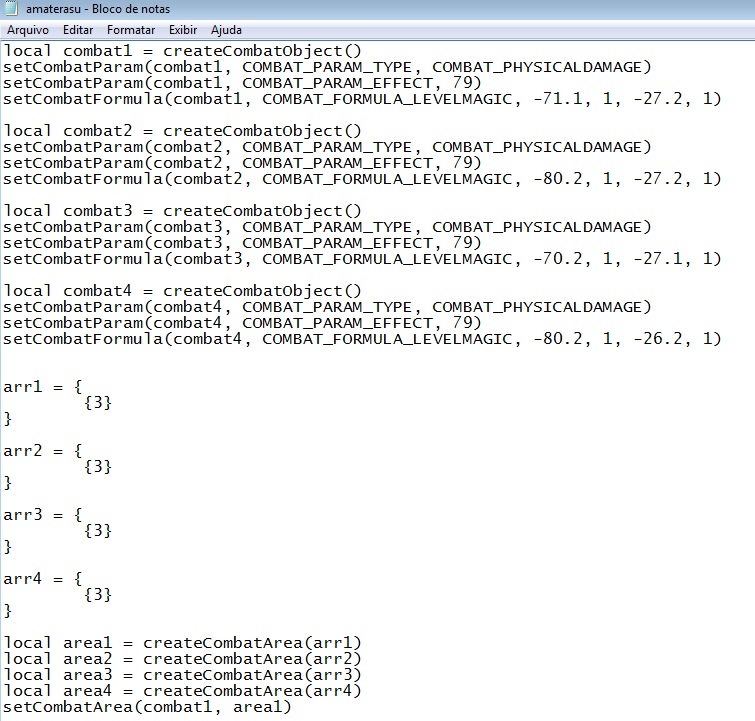This screenshot has height=721, width=755.
Task: Open the Arquivo menu
Action: point(27,30)
